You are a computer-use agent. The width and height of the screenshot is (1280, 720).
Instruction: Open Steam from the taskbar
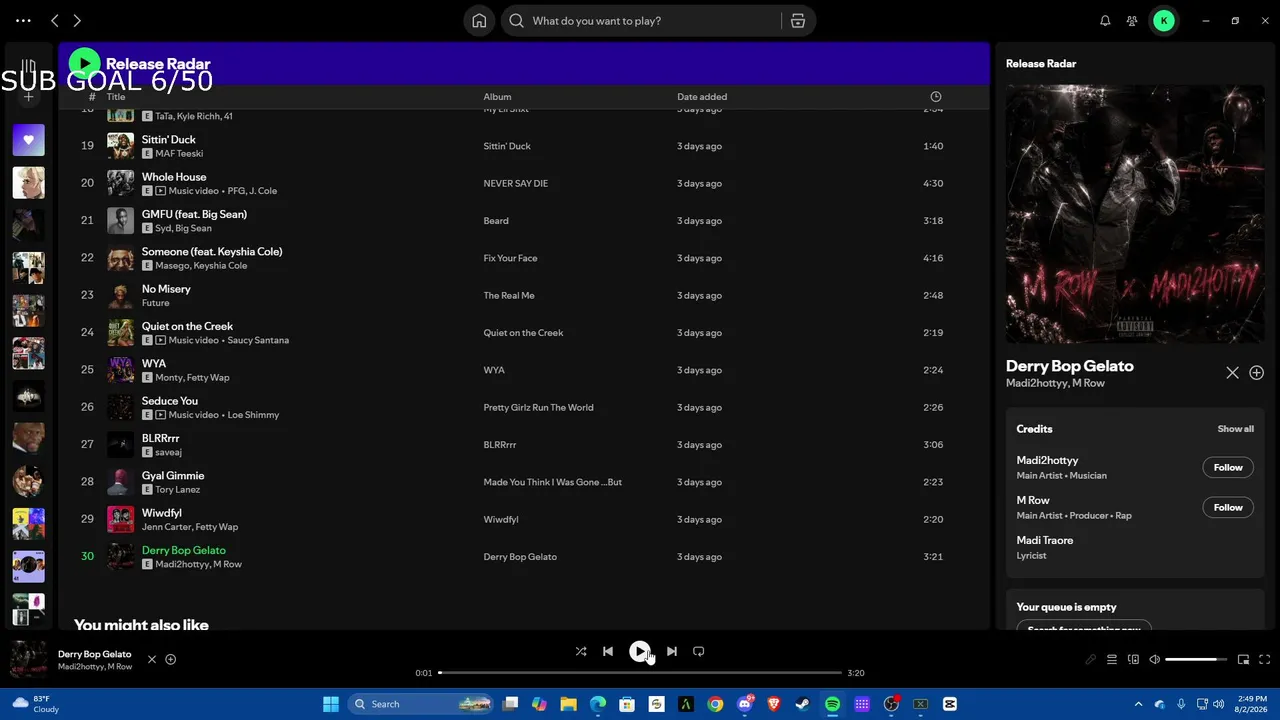tap(803, 704)
